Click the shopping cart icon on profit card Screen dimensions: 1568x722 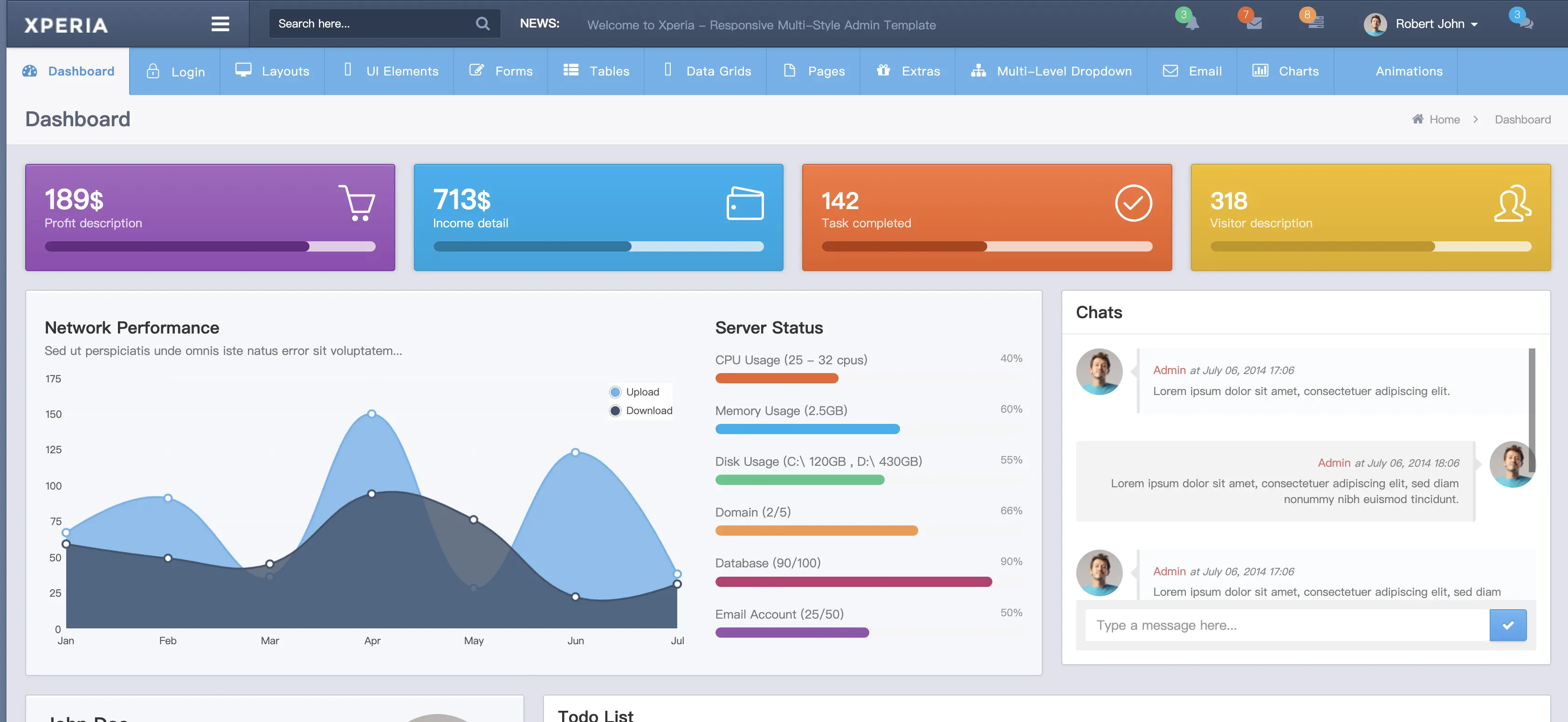pyautogui.click(x=357, y=203)
